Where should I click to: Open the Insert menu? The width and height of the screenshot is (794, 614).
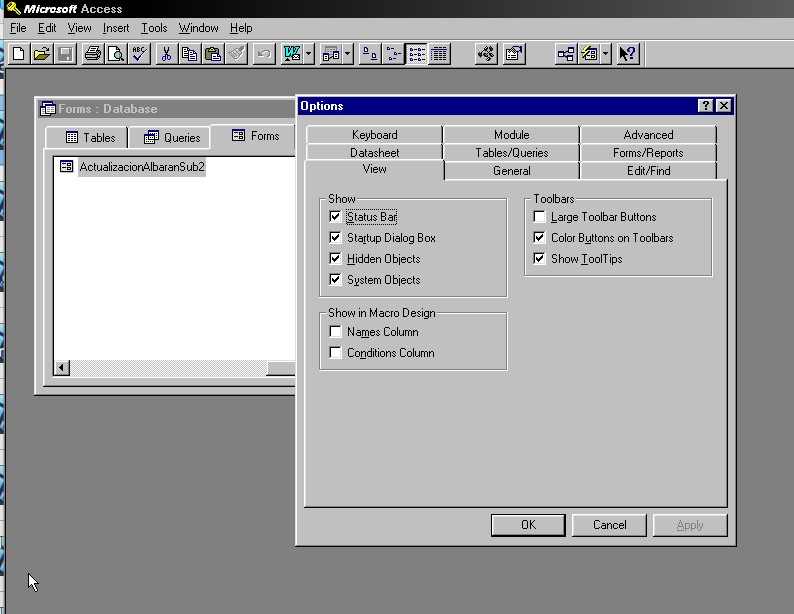click(x=116, y=28)
